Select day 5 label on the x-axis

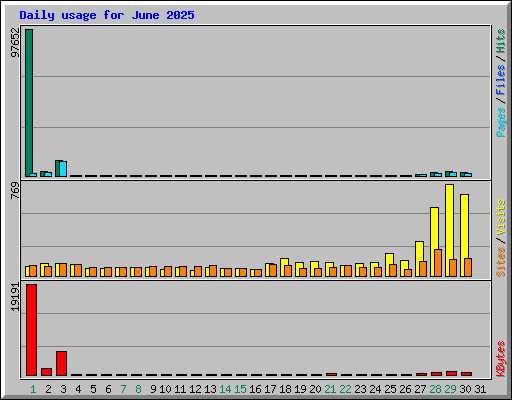tap(93, 389)
